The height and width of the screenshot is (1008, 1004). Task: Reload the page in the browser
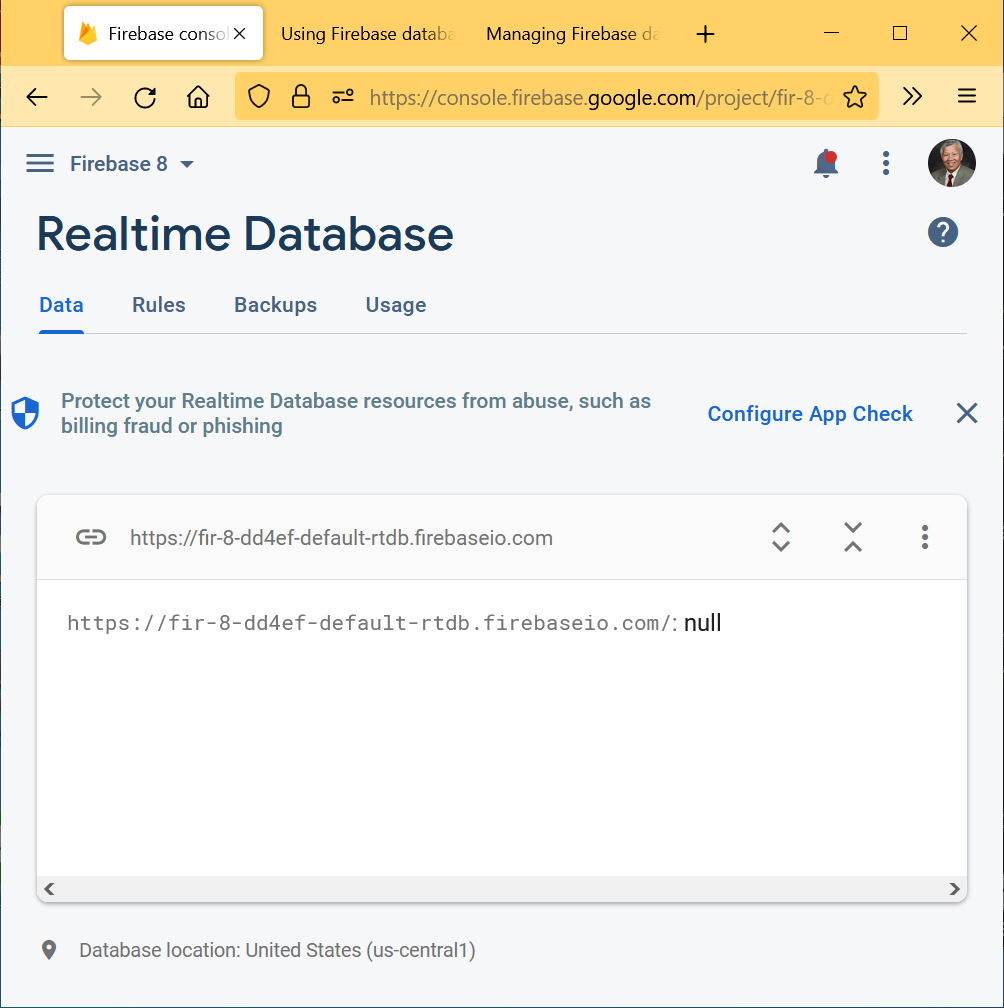145,97
